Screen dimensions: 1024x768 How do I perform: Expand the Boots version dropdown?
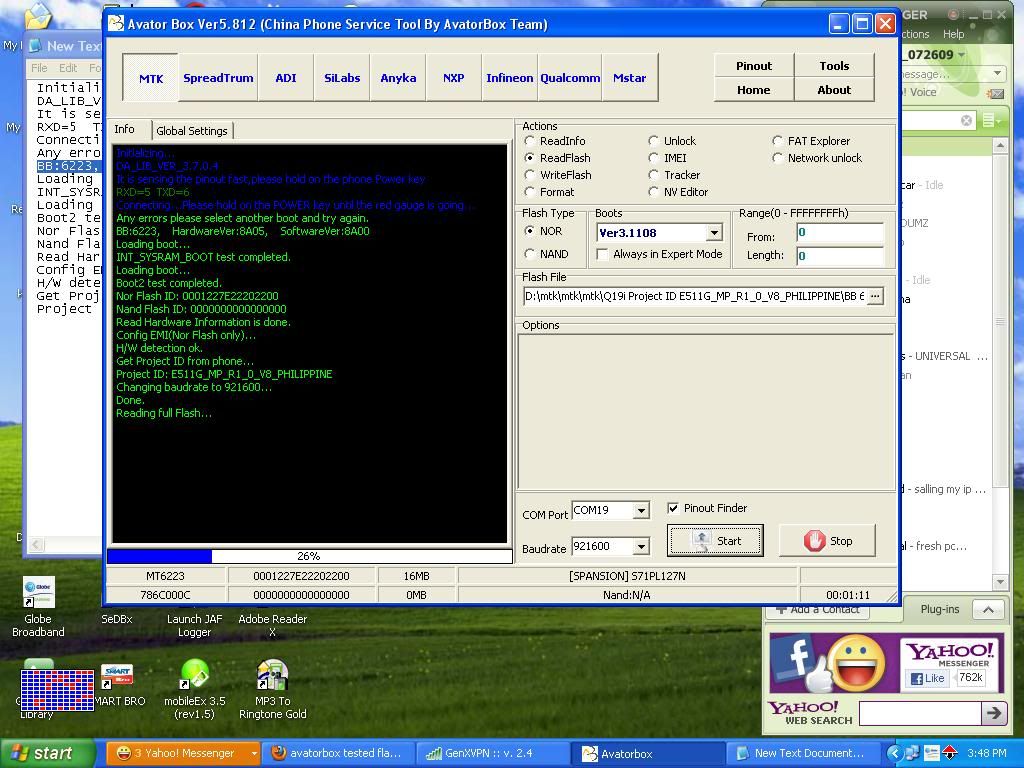714,233
